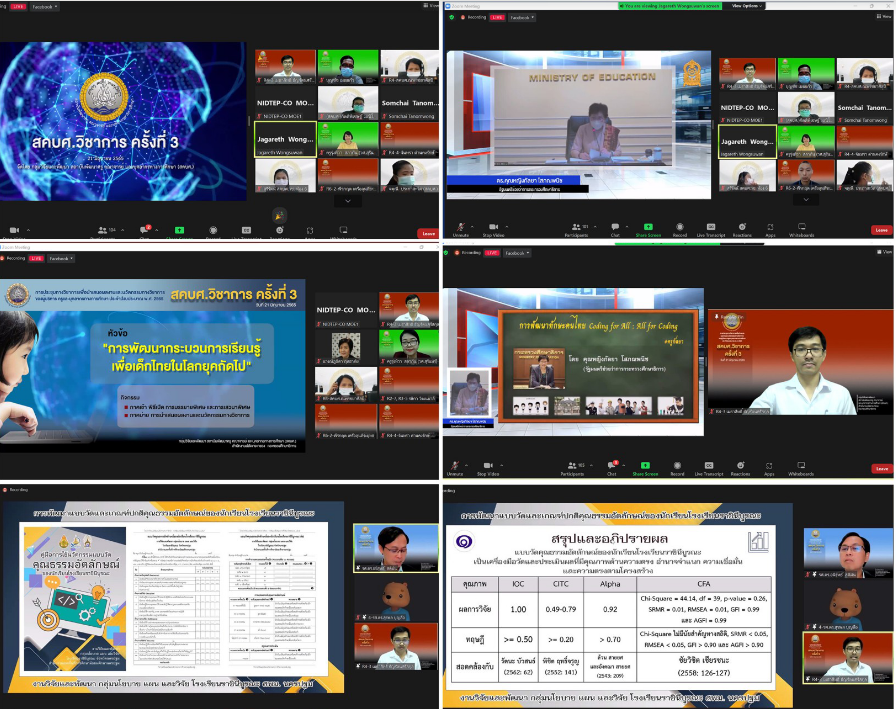Screen dimensions: 896x709
Task: Click the LIVE badge in middle-left window
Action: (x=37, y=259)
